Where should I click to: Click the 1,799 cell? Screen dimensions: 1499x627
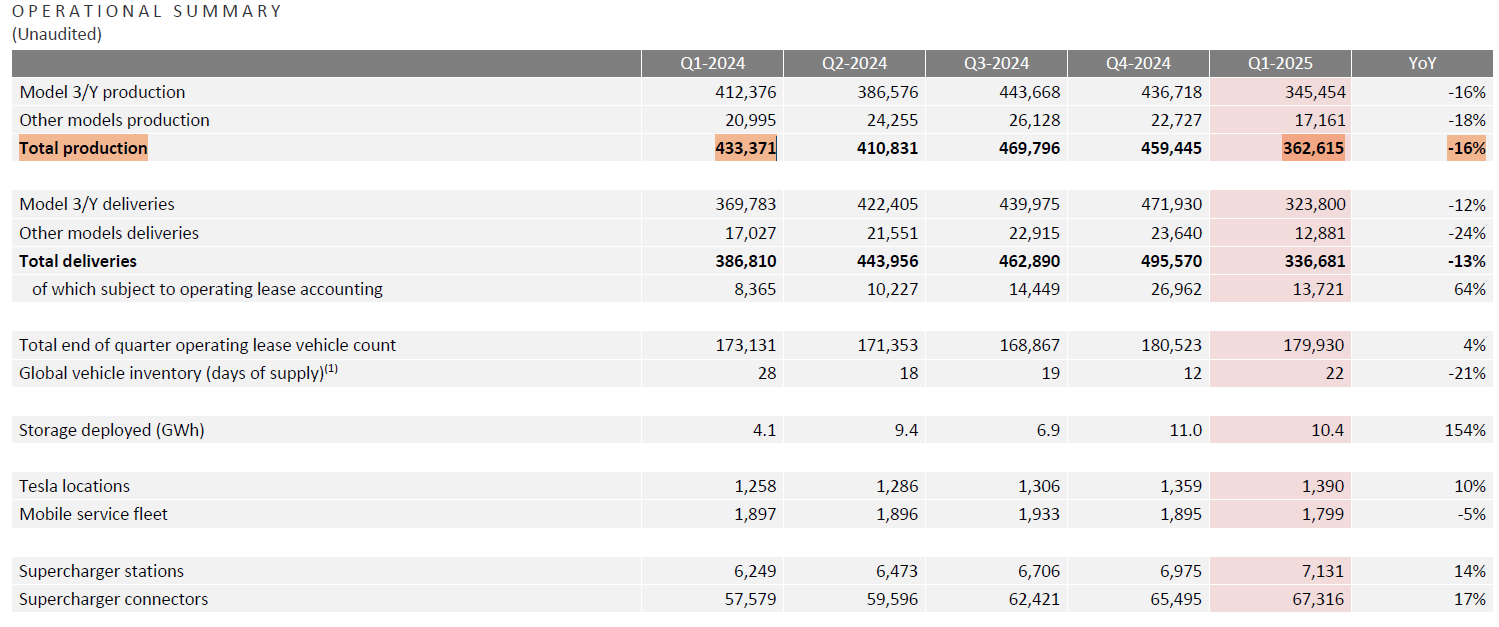click(x=1325, y=514)
